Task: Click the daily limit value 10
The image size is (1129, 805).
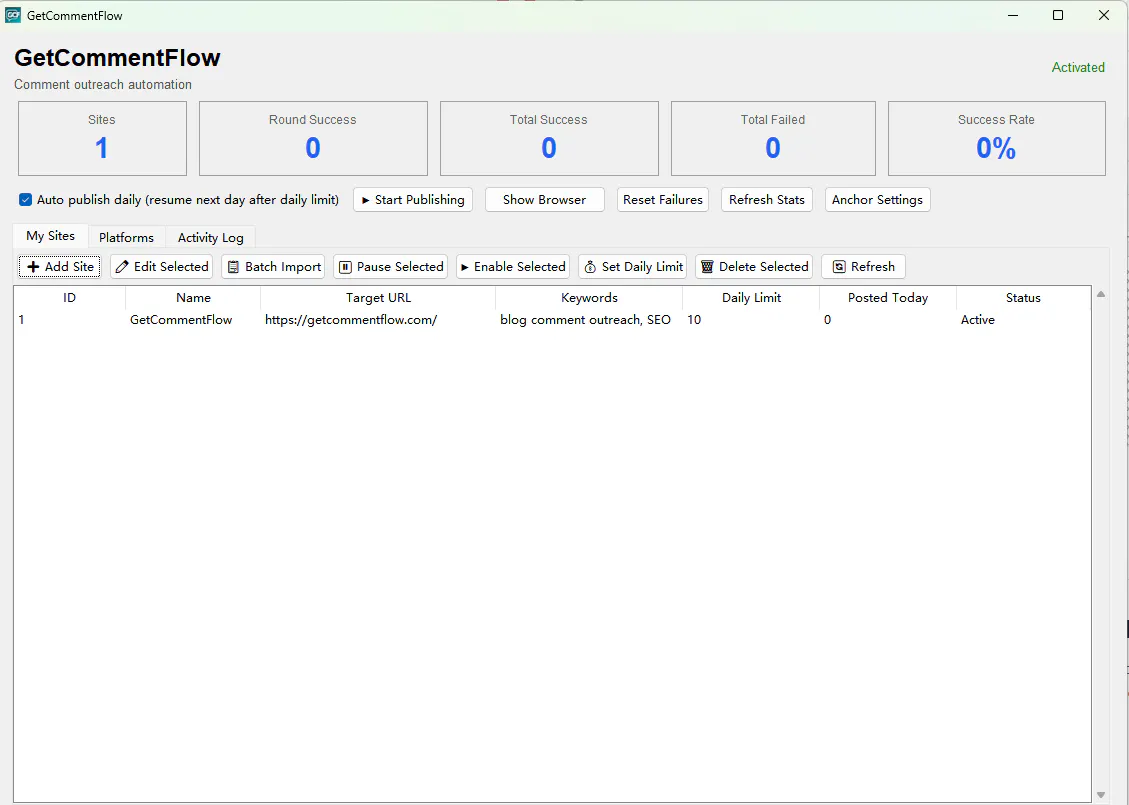Action: pos(694,320)
